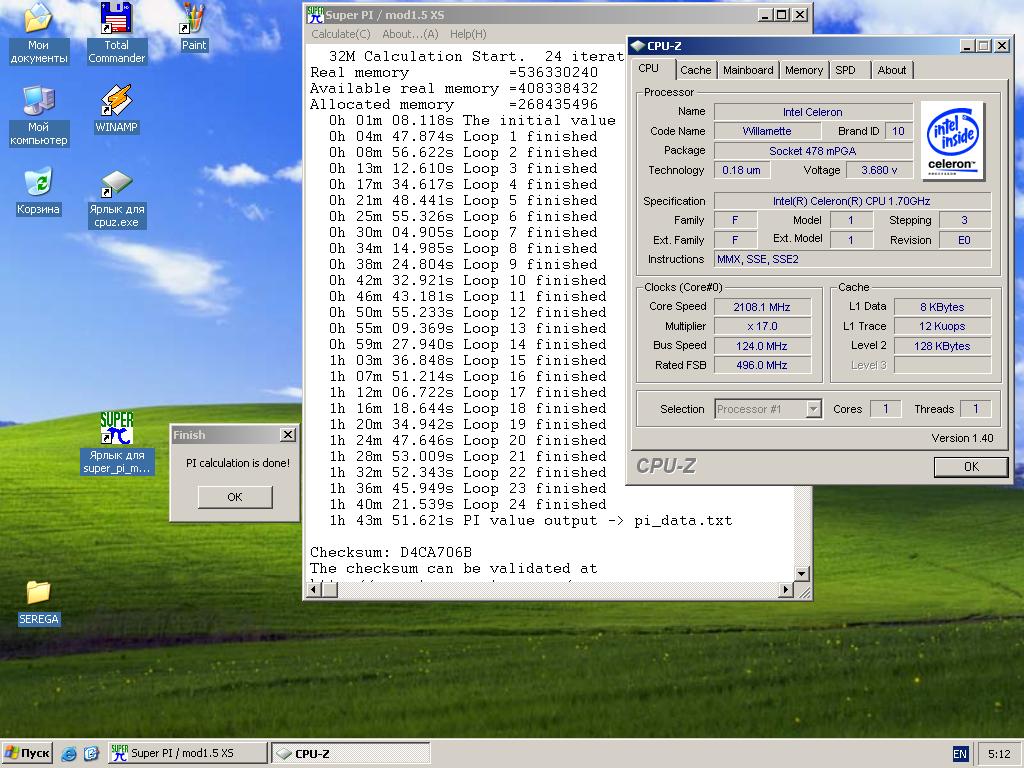Switch to the Mainboard tab
The width and height of the screenshot is (1024, 768).
(748, 70)
